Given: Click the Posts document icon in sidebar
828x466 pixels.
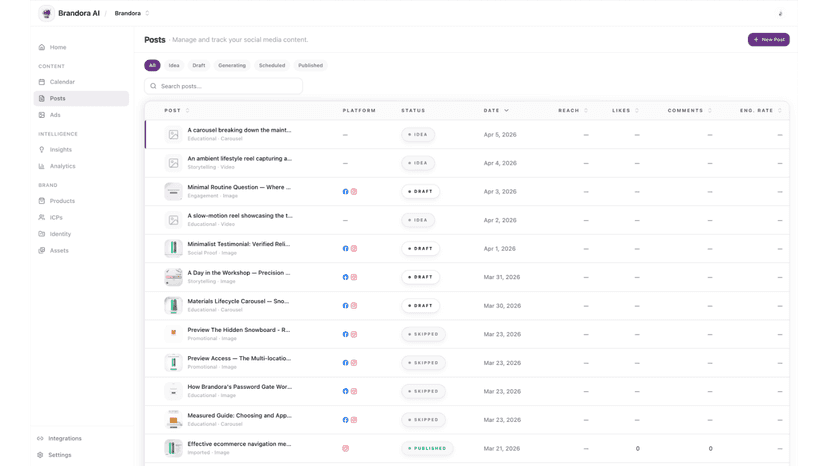Looking at the screenshot, I should (42, 98).
